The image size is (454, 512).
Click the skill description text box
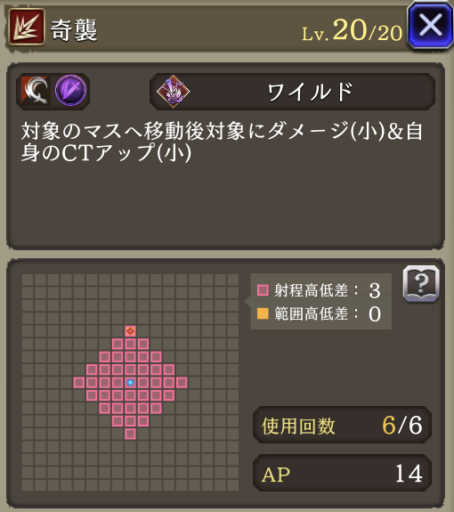(225, 156)
